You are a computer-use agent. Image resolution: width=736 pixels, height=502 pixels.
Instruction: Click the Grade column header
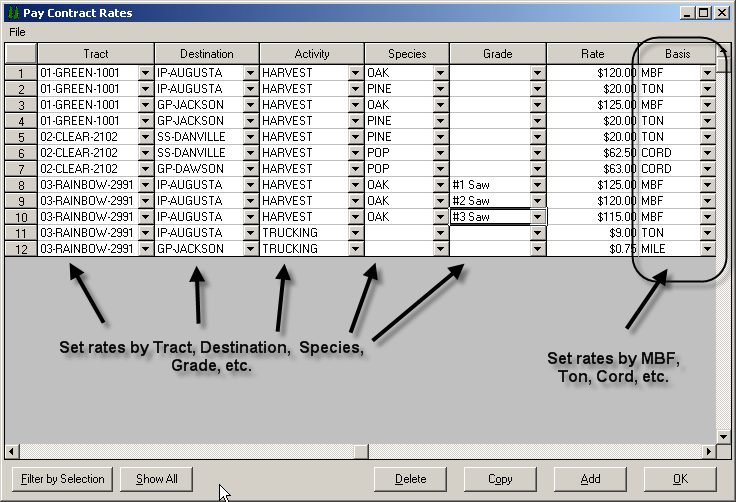[x=498, y=54]
